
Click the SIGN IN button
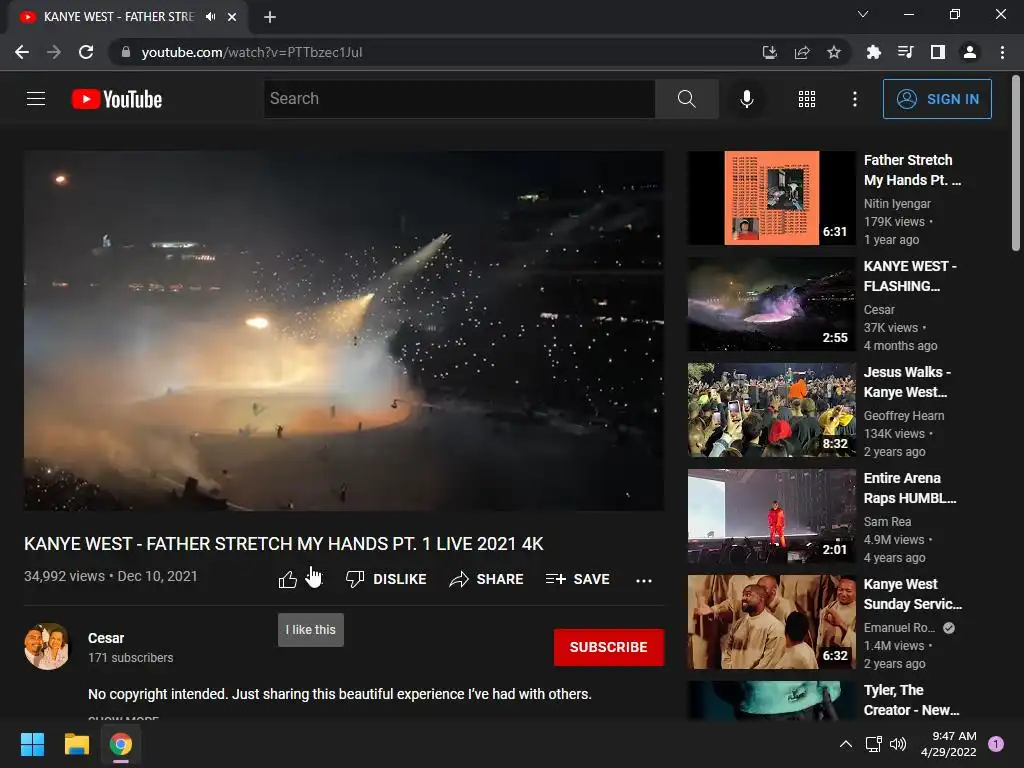(x=937, y=99)
